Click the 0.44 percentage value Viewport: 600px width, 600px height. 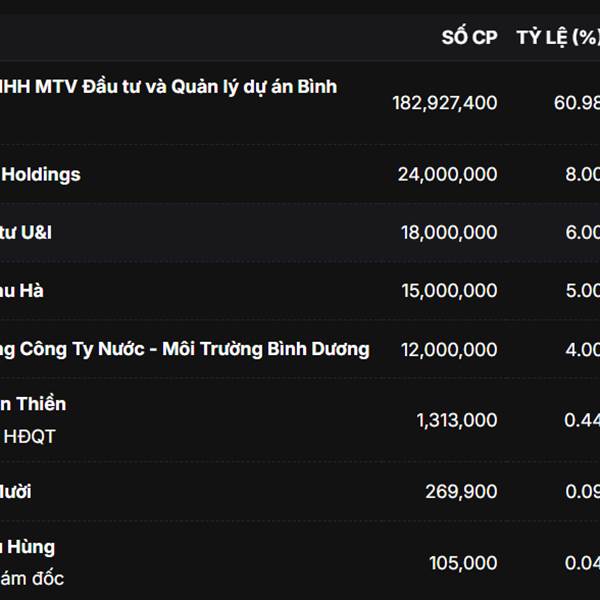click(582, 420)
